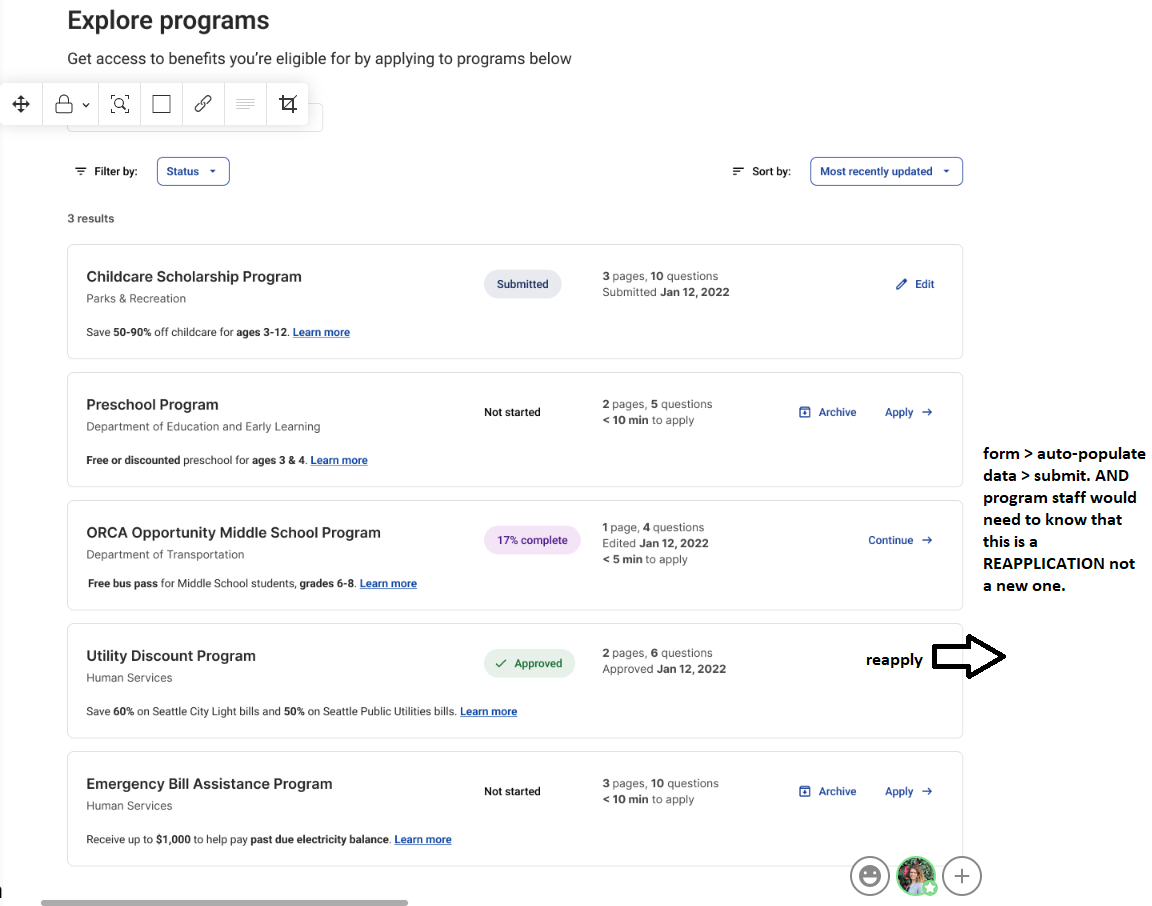Select the Move tool in the toolbar

point(21,103)
